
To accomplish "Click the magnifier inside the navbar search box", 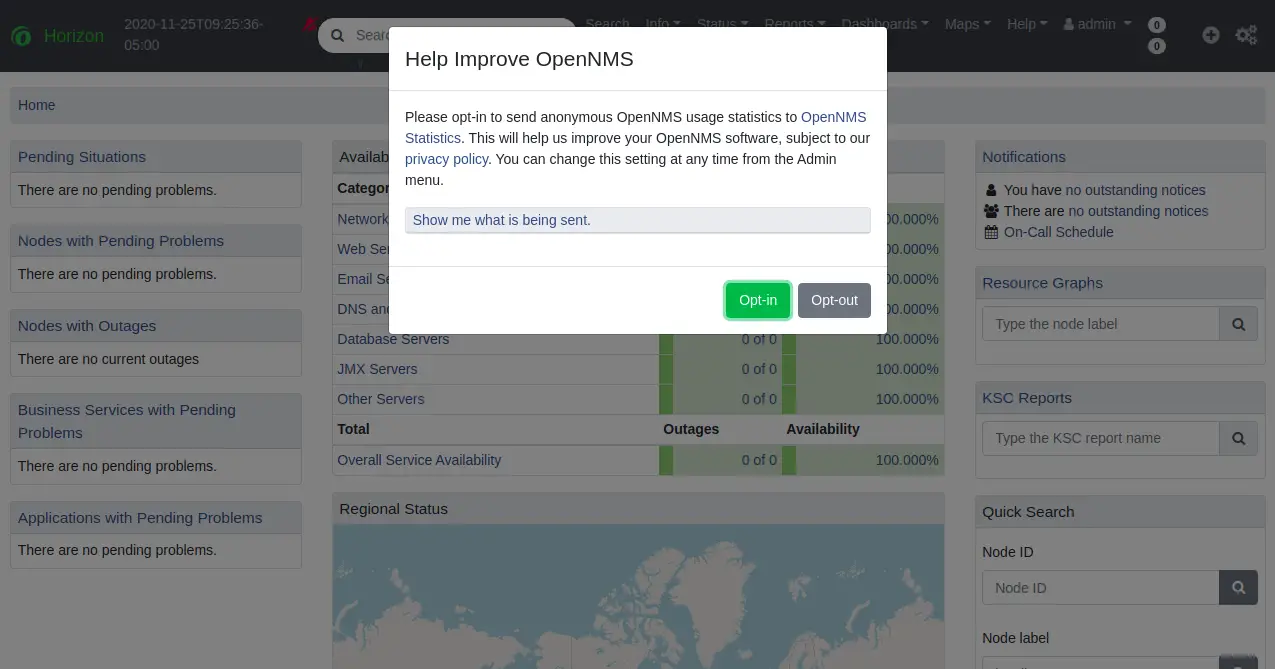I will (336, 35).
